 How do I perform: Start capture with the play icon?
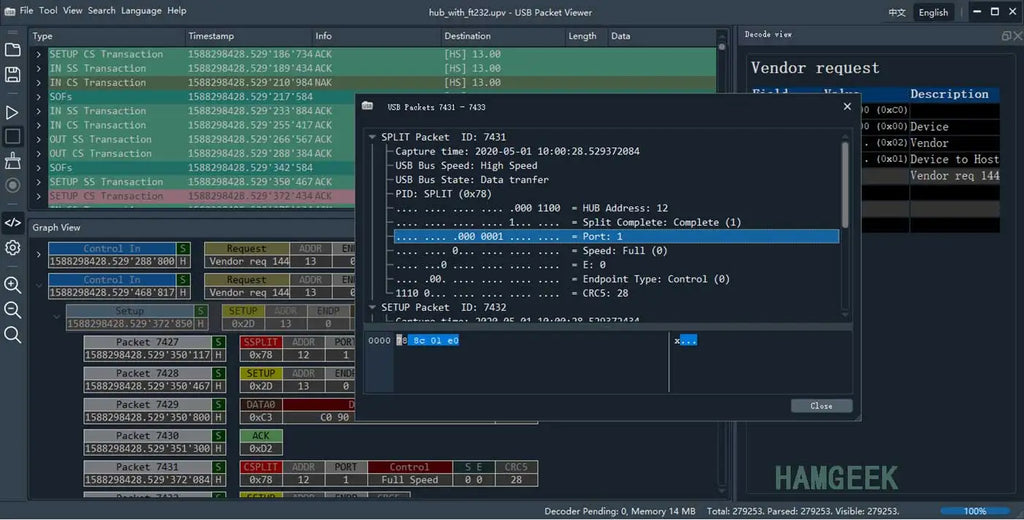(x=12, y=112)
